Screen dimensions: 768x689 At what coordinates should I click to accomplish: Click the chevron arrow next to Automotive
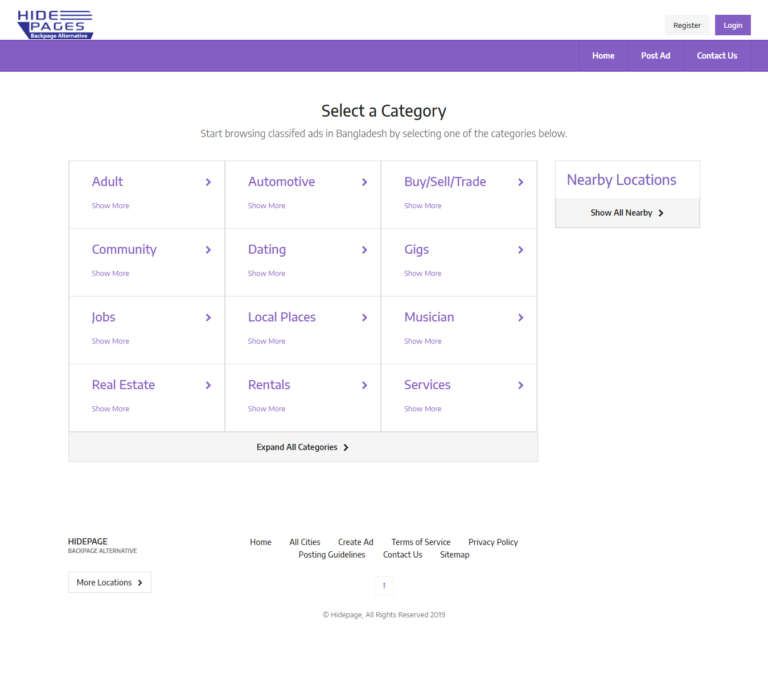365,182
